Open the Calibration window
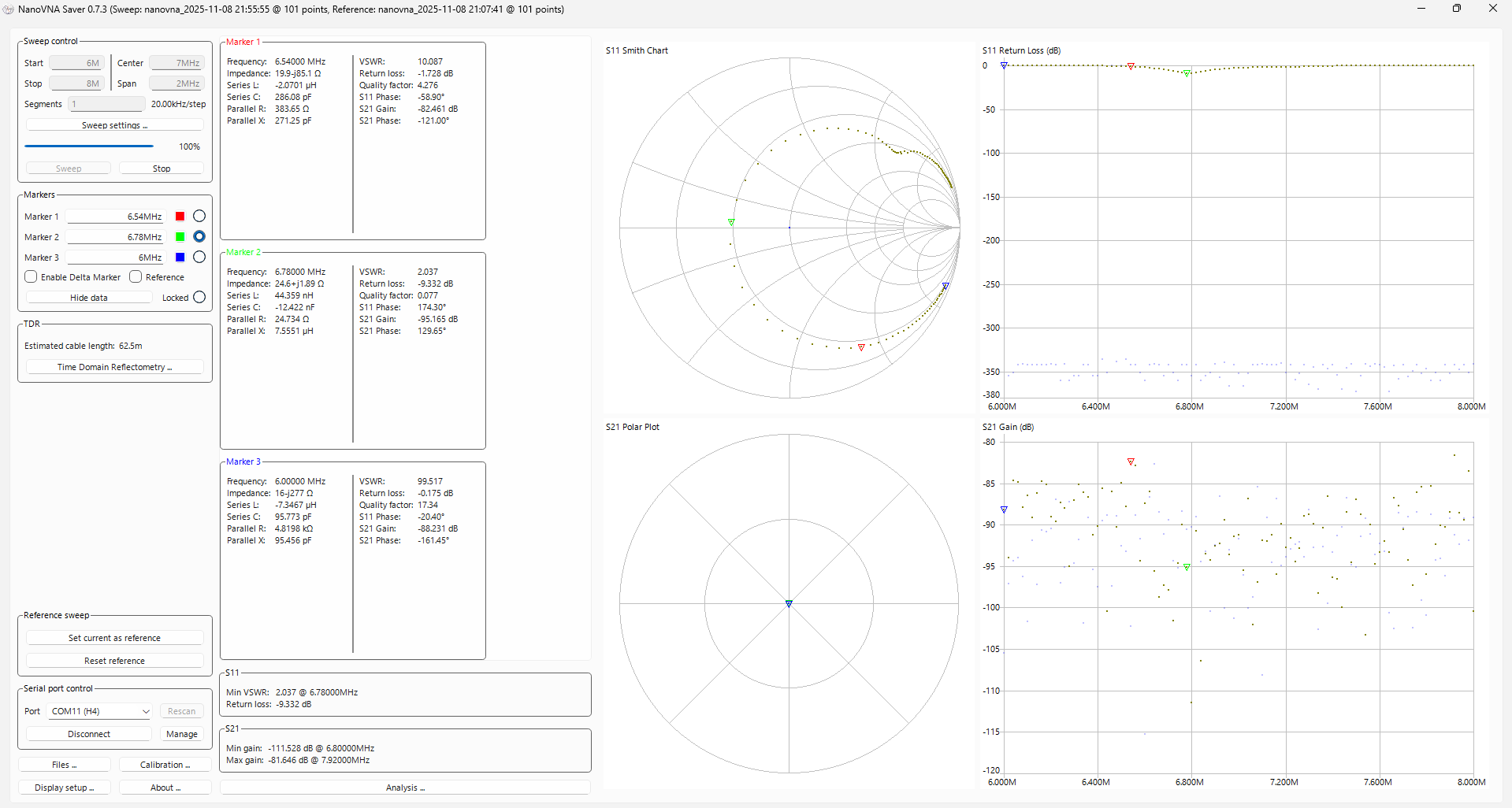Screen dimensions: 1512x808 pos(165,765)
